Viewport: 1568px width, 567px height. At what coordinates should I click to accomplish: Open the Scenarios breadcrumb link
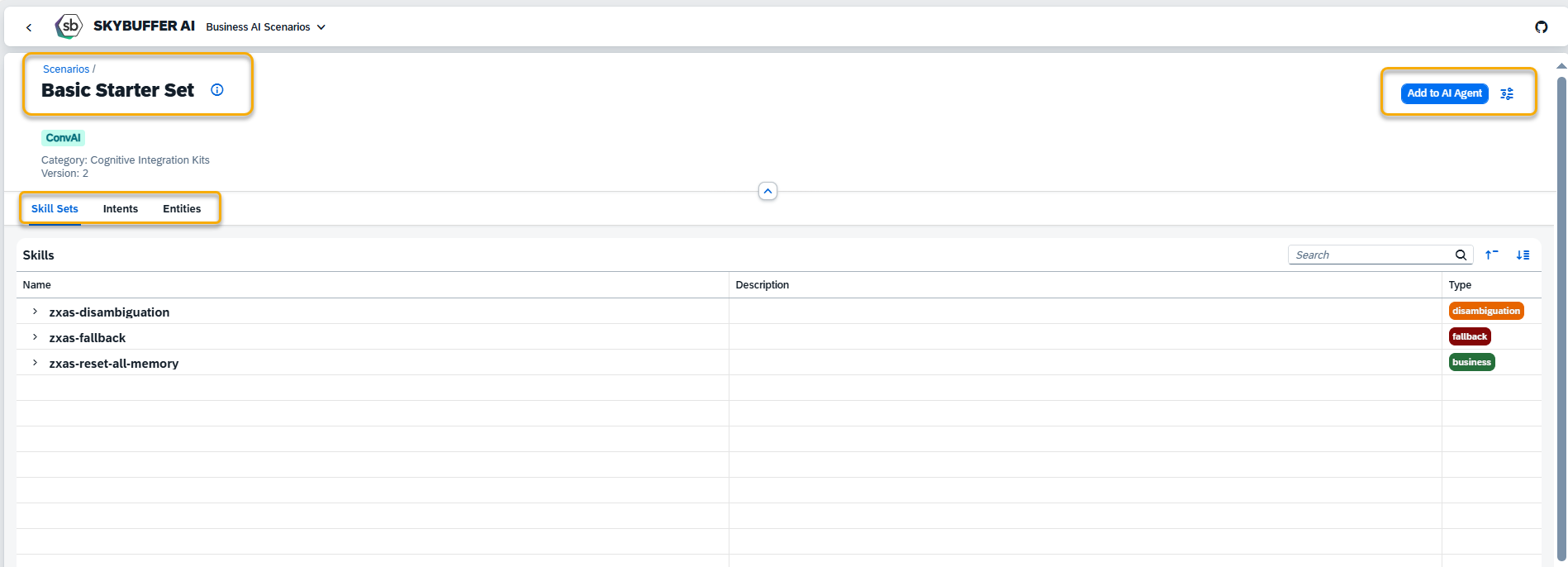click(66, 69)
